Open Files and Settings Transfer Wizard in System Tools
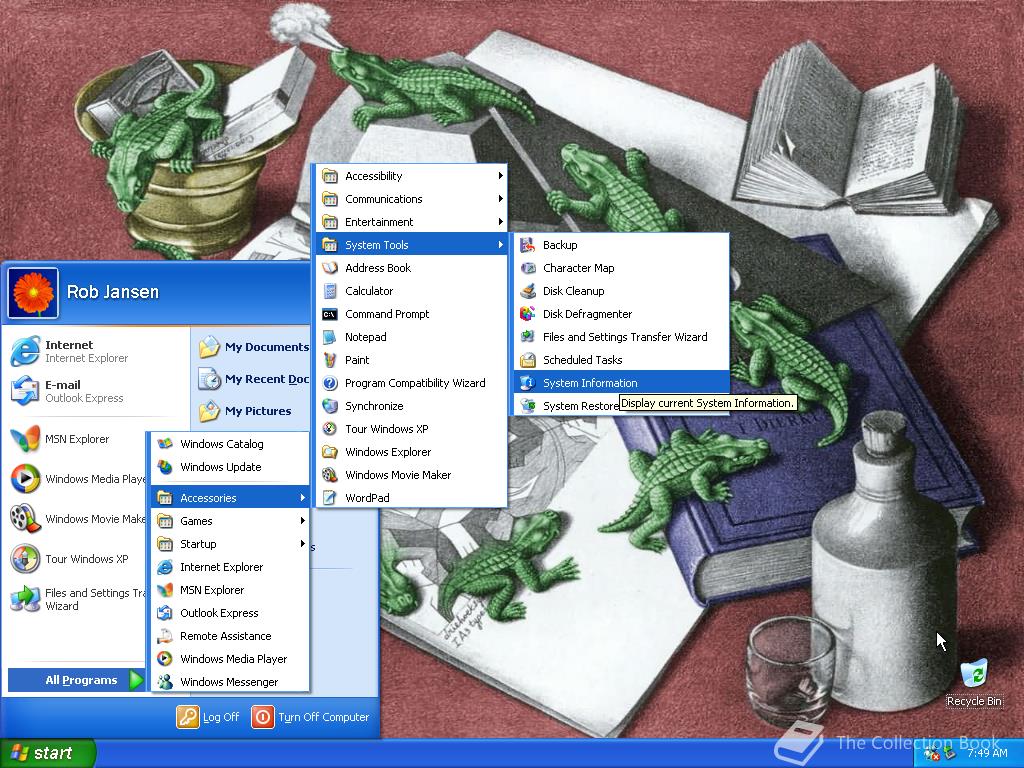 tap(621, 337)
